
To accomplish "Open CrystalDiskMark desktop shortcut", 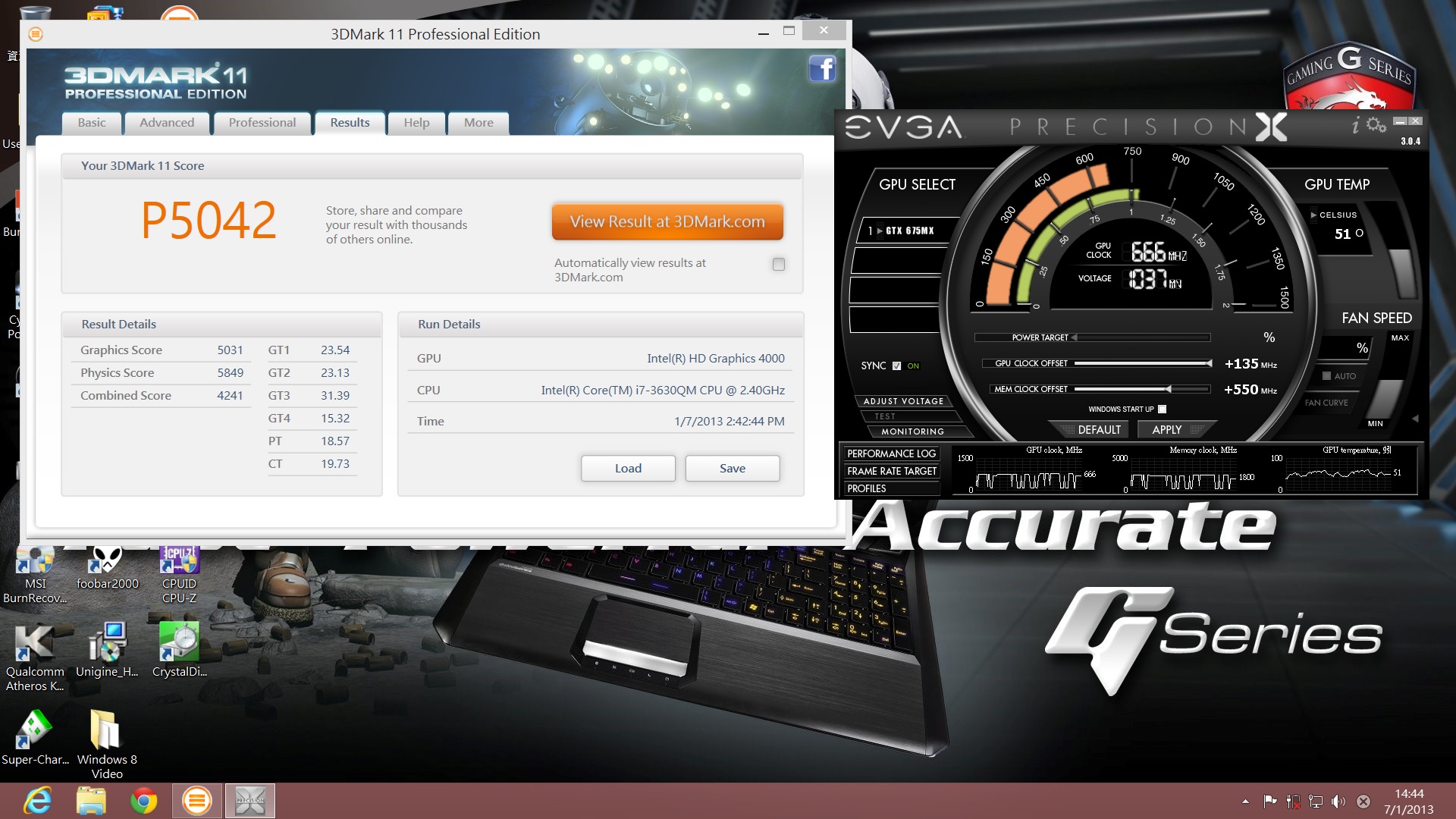I will (179, 650).
